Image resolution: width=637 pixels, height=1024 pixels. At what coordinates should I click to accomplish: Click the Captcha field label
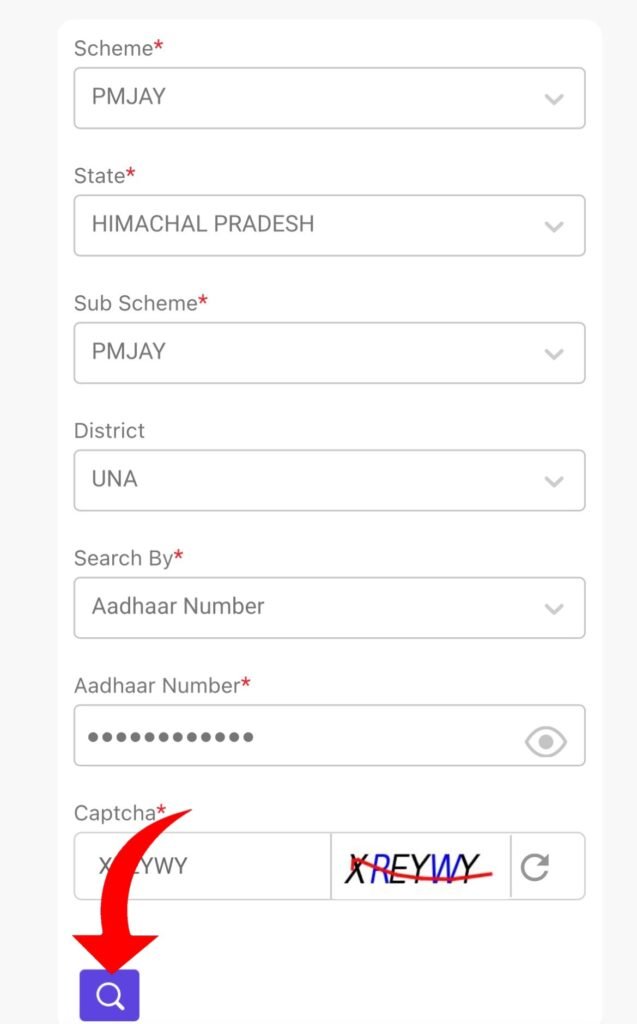pos(114,814)
